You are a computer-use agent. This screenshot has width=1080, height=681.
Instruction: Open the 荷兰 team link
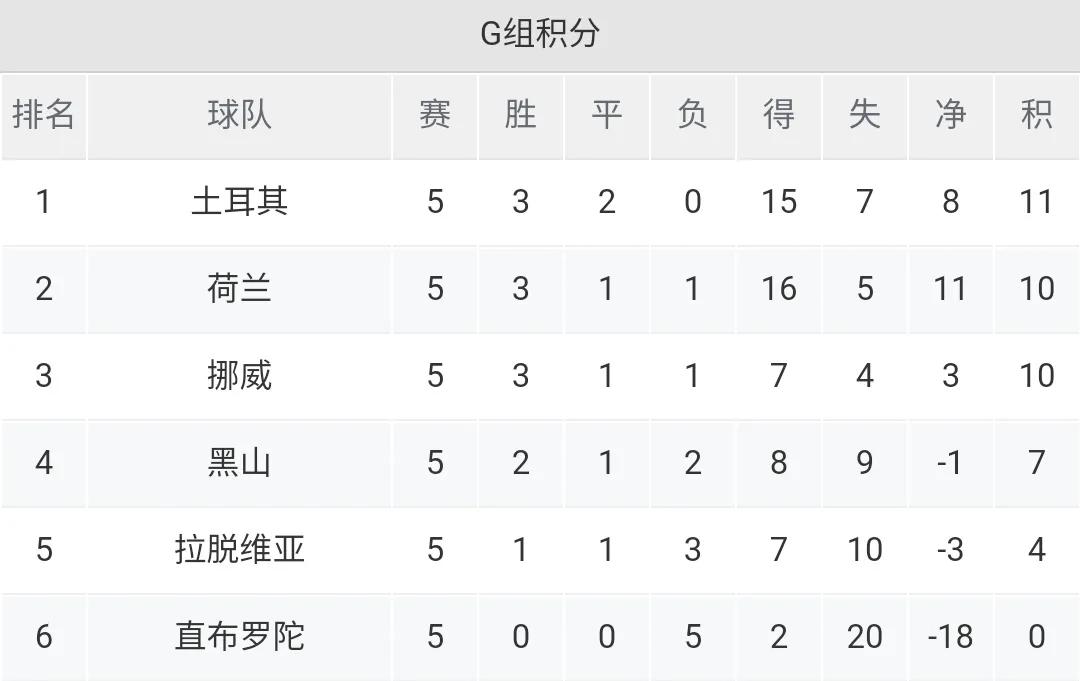(239, 289)
